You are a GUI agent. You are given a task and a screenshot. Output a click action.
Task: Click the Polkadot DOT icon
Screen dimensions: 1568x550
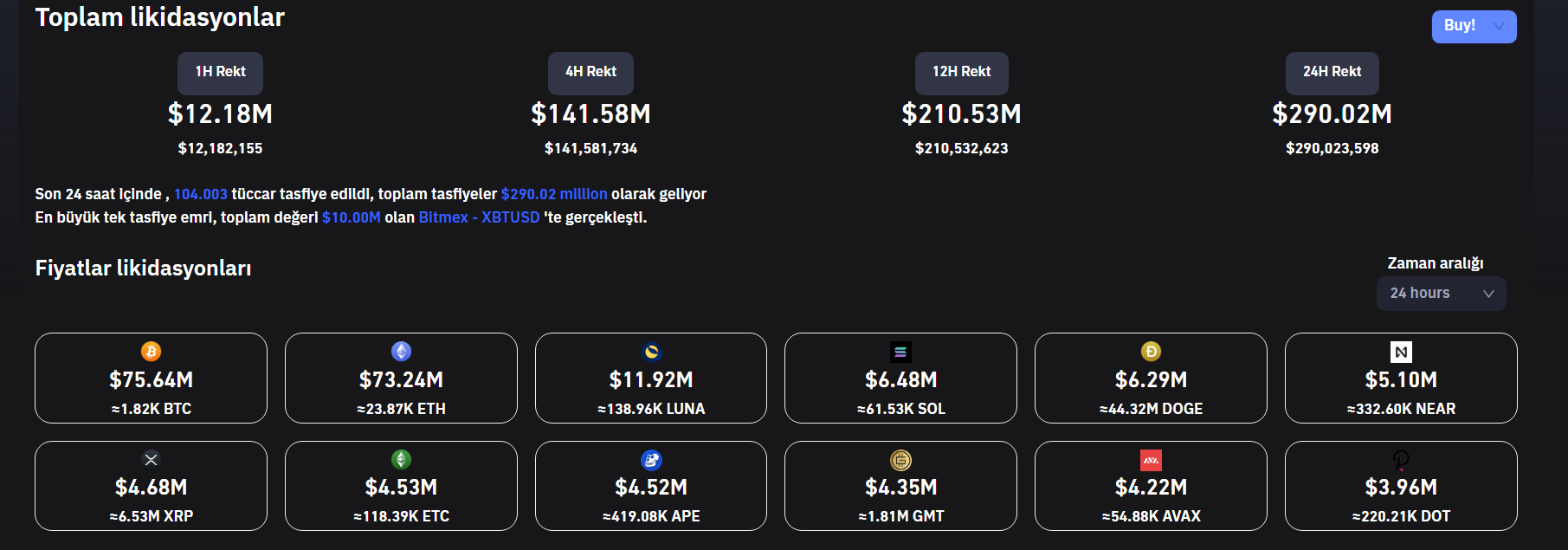coord(1401,460)
